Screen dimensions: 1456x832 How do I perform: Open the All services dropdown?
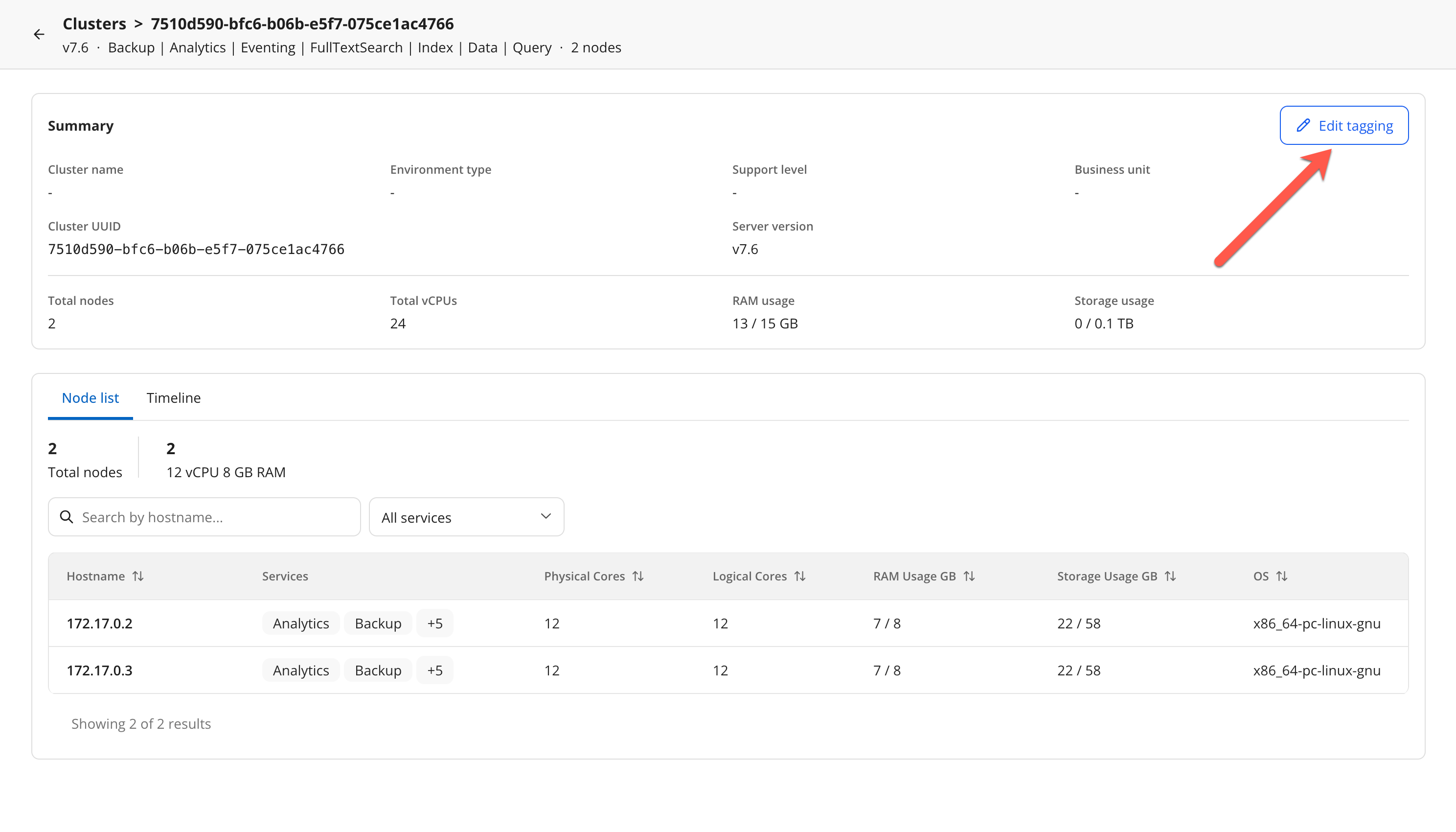point(466,516)
